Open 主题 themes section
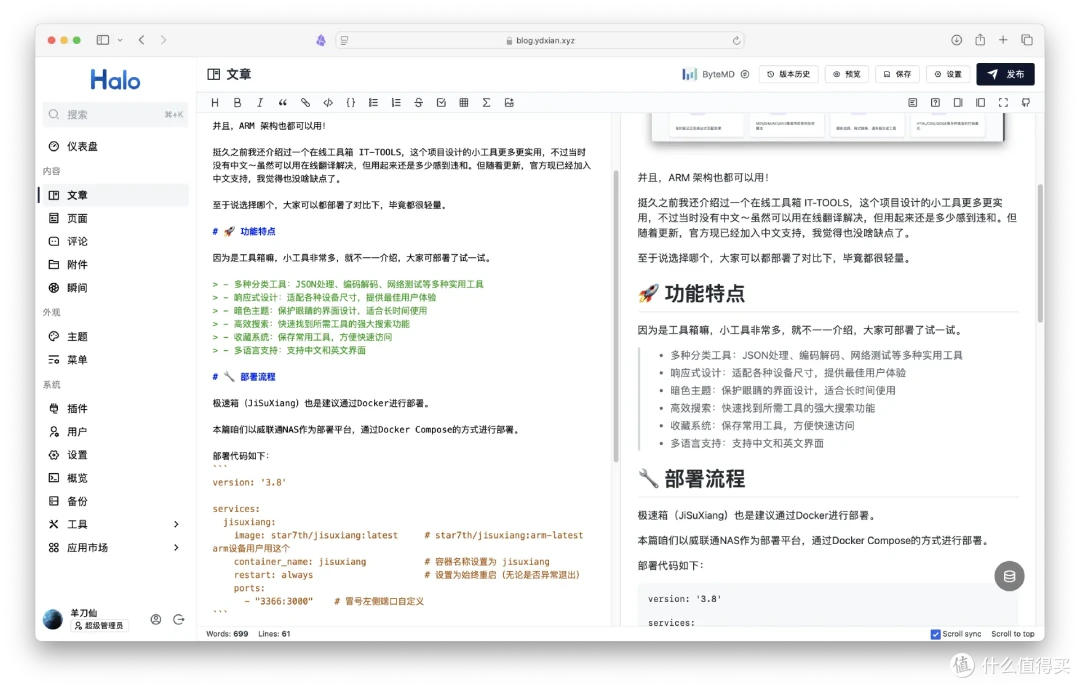The image size is (1080, 688). (114, 337)
